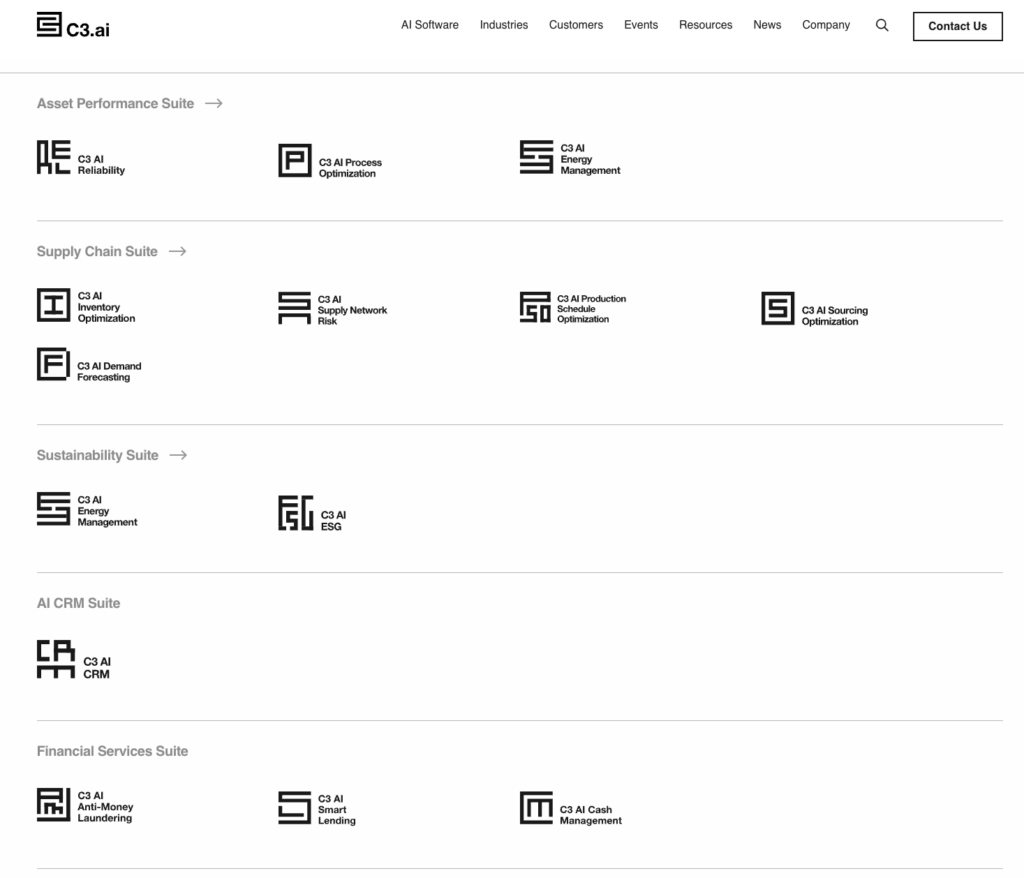
Task: Open the C3 AI CRM icon
Action: click(x=56, y=659)
